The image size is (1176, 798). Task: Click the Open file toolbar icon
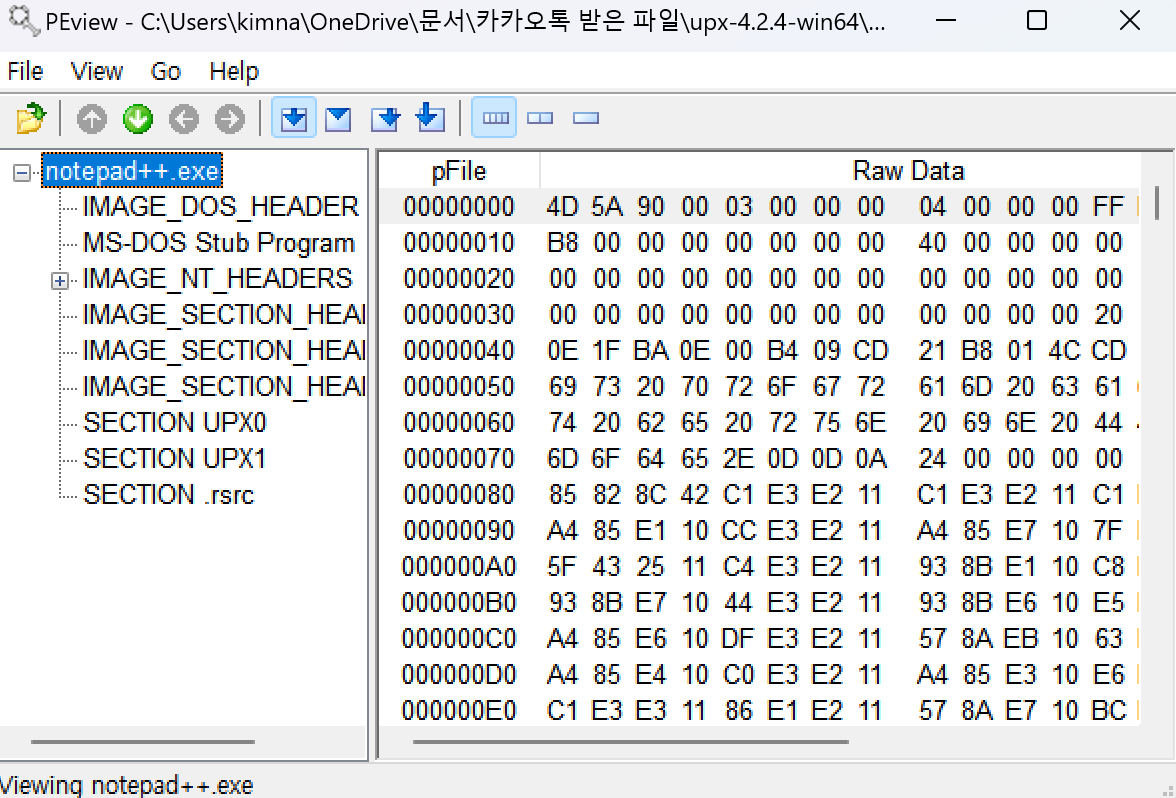(31, 118)
